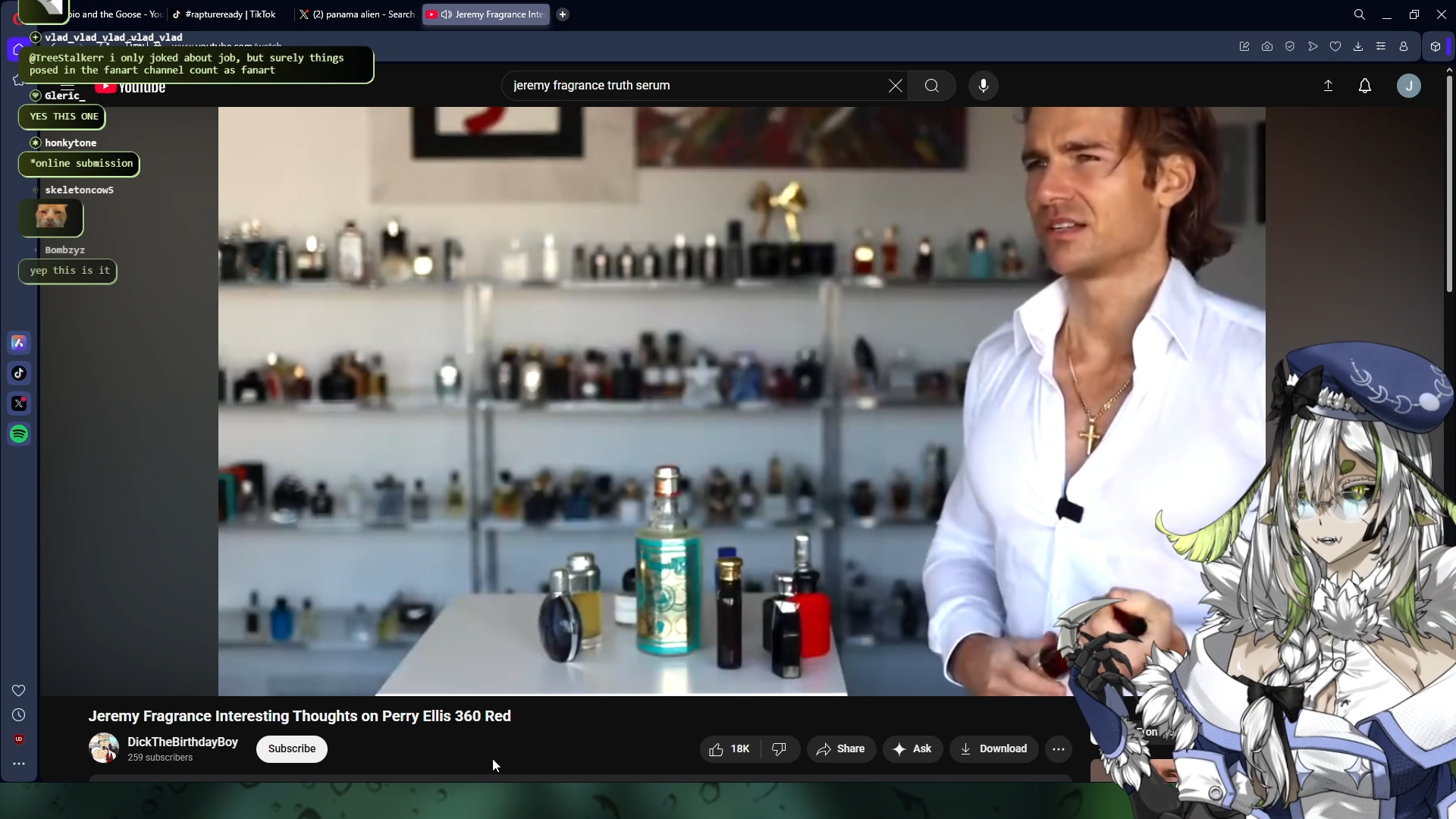
Task: Open YouTube notifications bell
Action: (x=1365, y=86)
